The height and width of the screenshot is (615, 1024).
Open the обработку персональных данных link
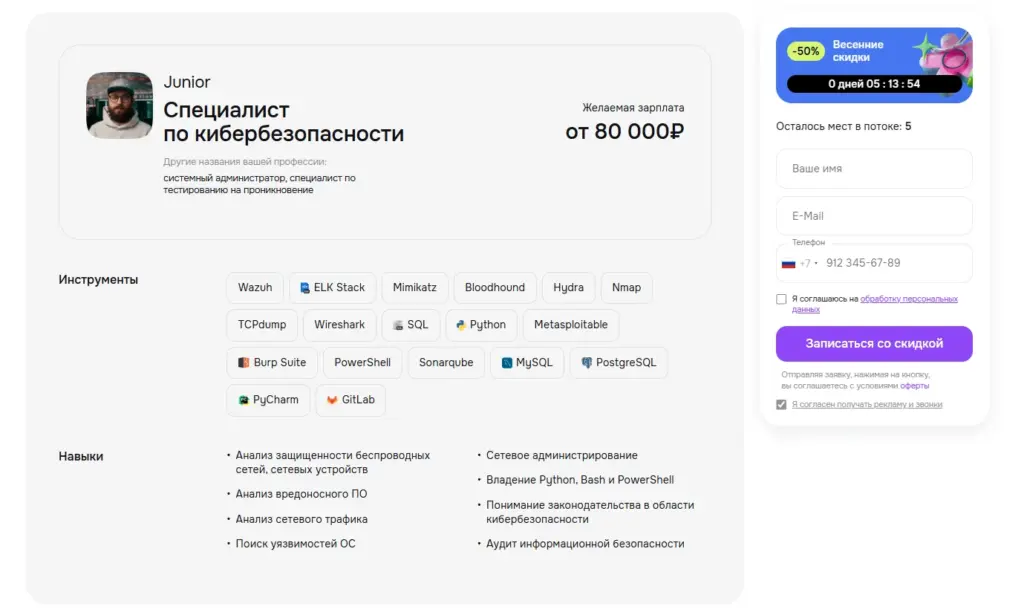pyautogui.click(x=908, y=298)
